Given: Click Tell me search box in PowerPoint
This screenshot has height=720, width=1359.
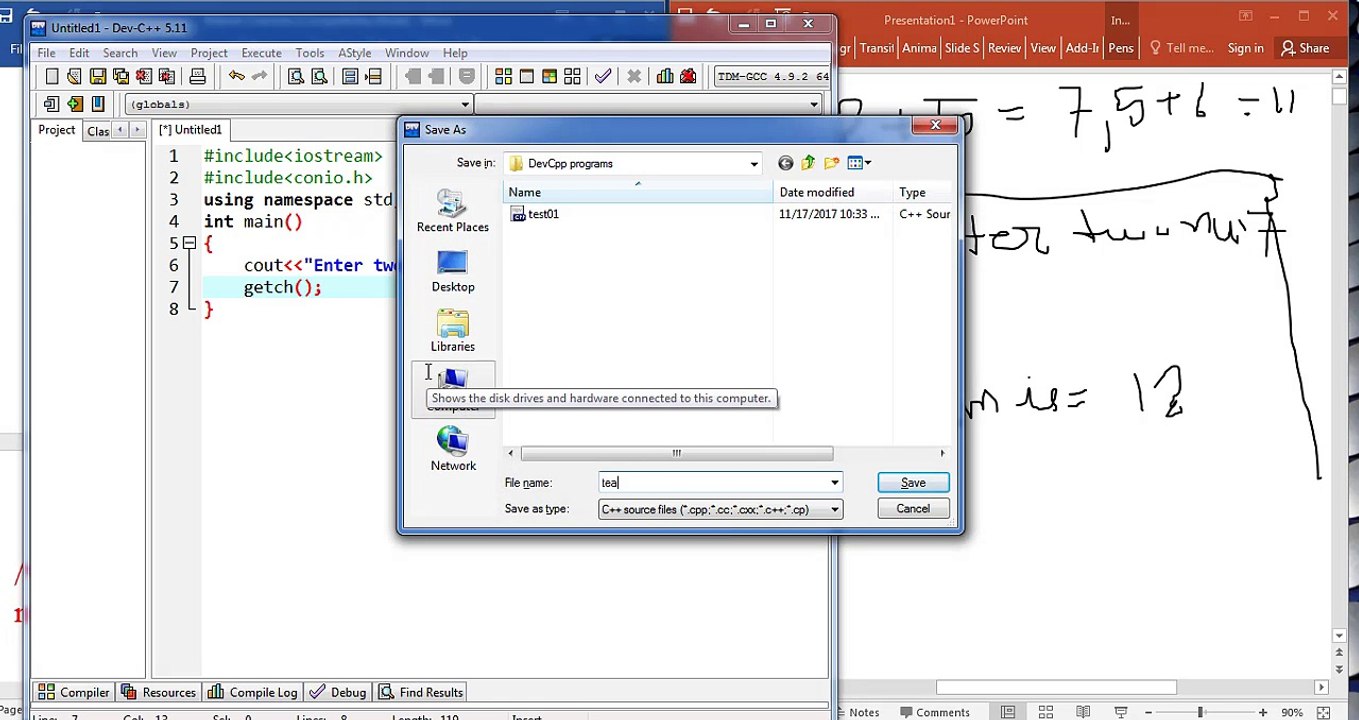Looking at the screenshot, I should click(1181, 48).
